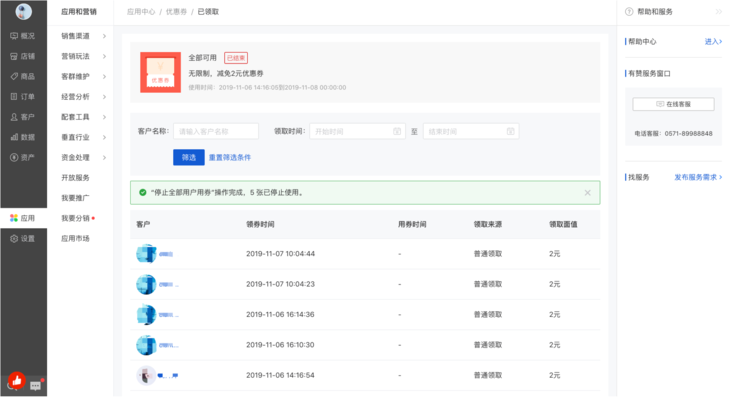Dismiss the green success notification

click(x=588, y=192)
